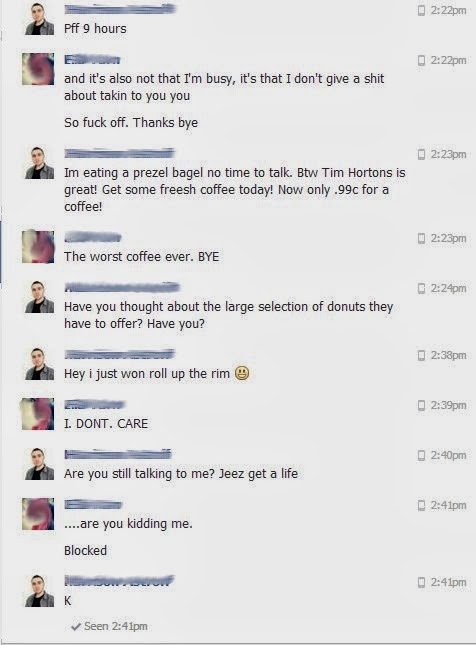This screenshot has height=645, width=476.
Task: Click the 'So fuck off. Thanks bye' message
Action: point(131,123)
